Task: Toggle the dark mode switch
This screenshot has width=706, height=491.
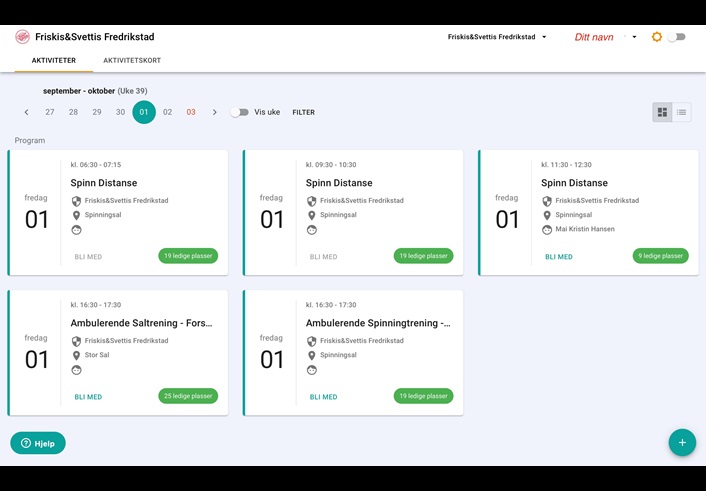Action: click(676, 37)
